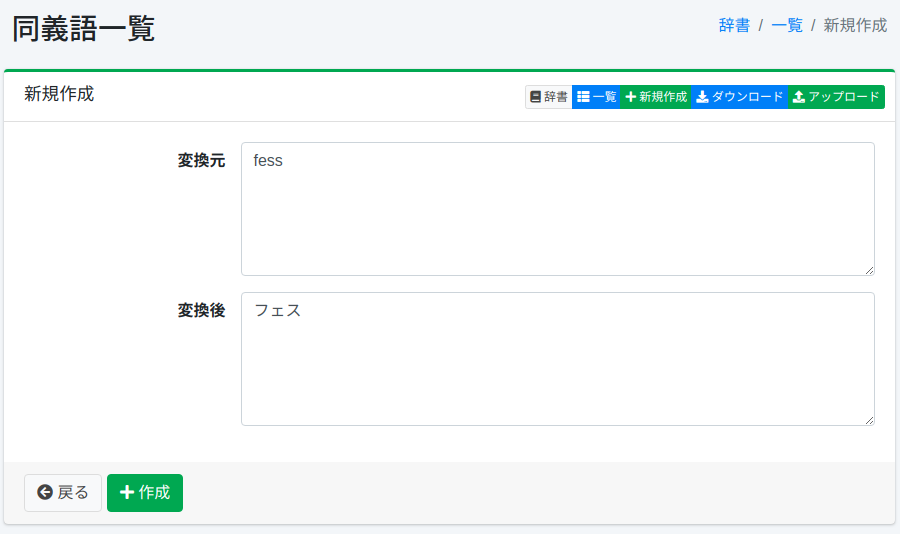Click the download icon beside ダウンロード
This screenshot has width=900, height=534.
(x=702, y=97)
